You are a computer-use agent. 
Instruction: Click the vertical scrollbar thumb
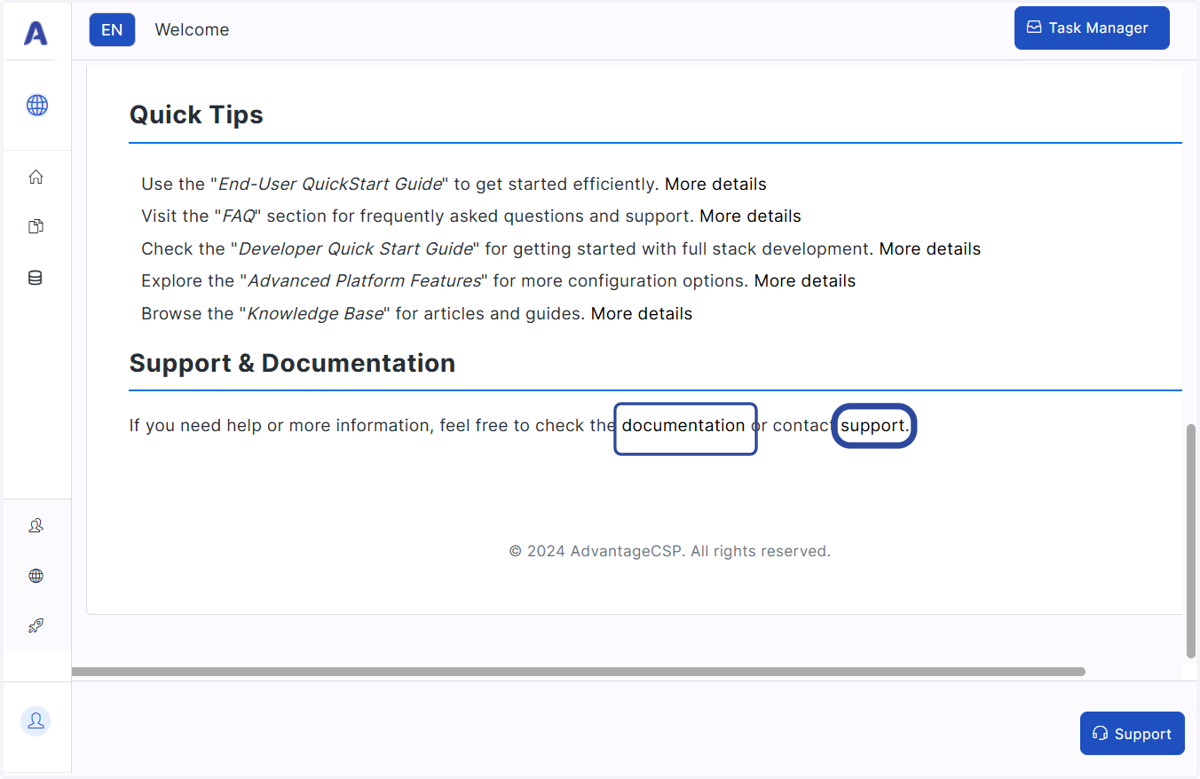(x=1190, y=541)
